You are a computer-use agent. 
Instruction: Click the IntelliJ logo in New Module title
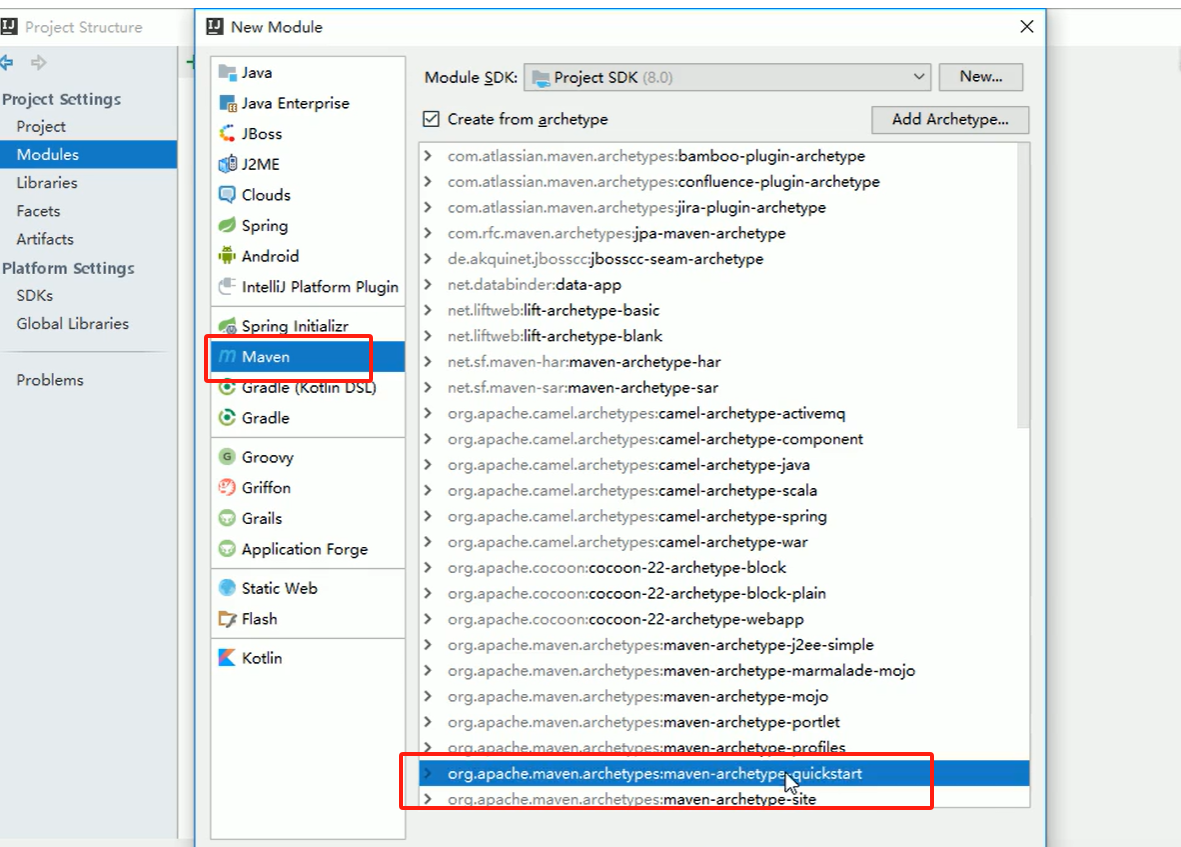point(215,27)
